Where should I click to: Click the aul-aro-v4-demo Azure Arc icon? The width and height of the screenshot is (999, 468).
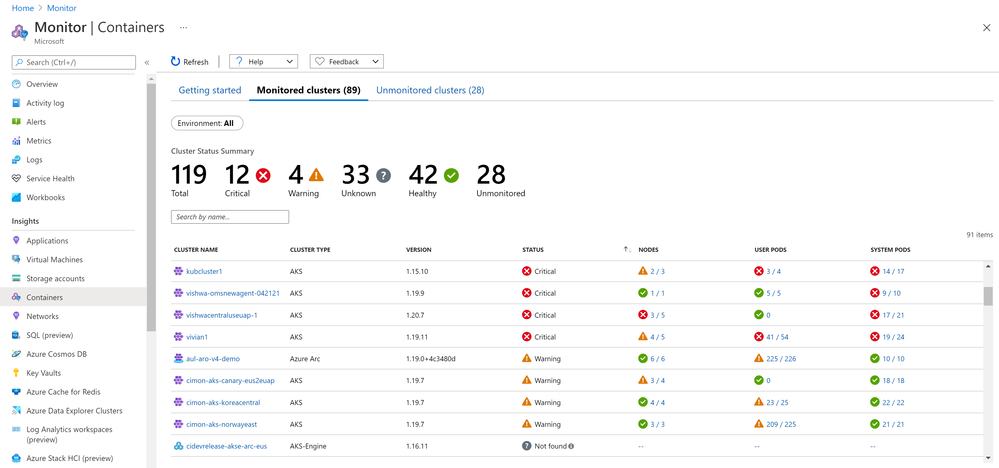[178, 359]
